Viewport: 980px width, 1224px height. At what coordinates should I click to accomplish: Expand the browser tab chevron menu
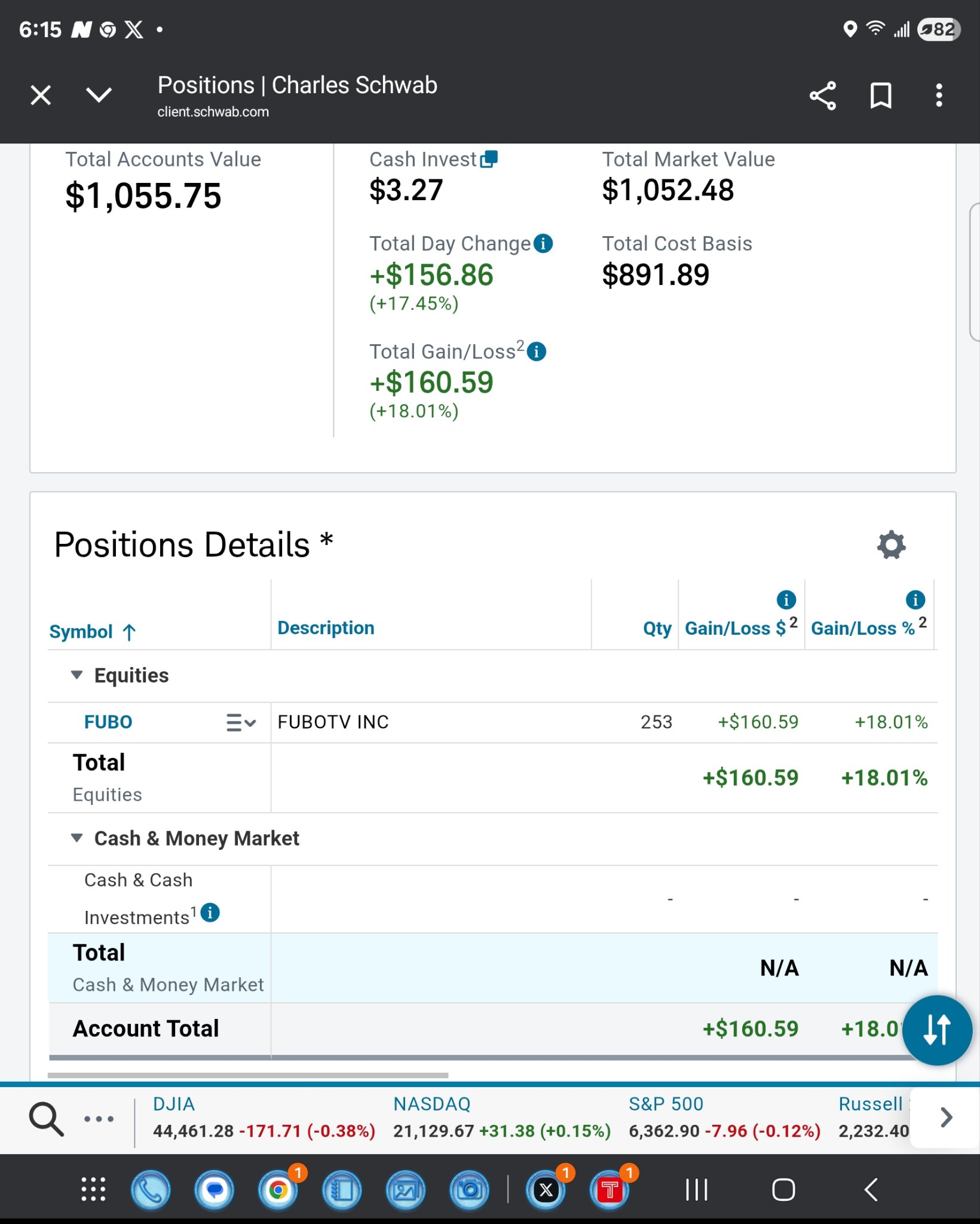99,94
